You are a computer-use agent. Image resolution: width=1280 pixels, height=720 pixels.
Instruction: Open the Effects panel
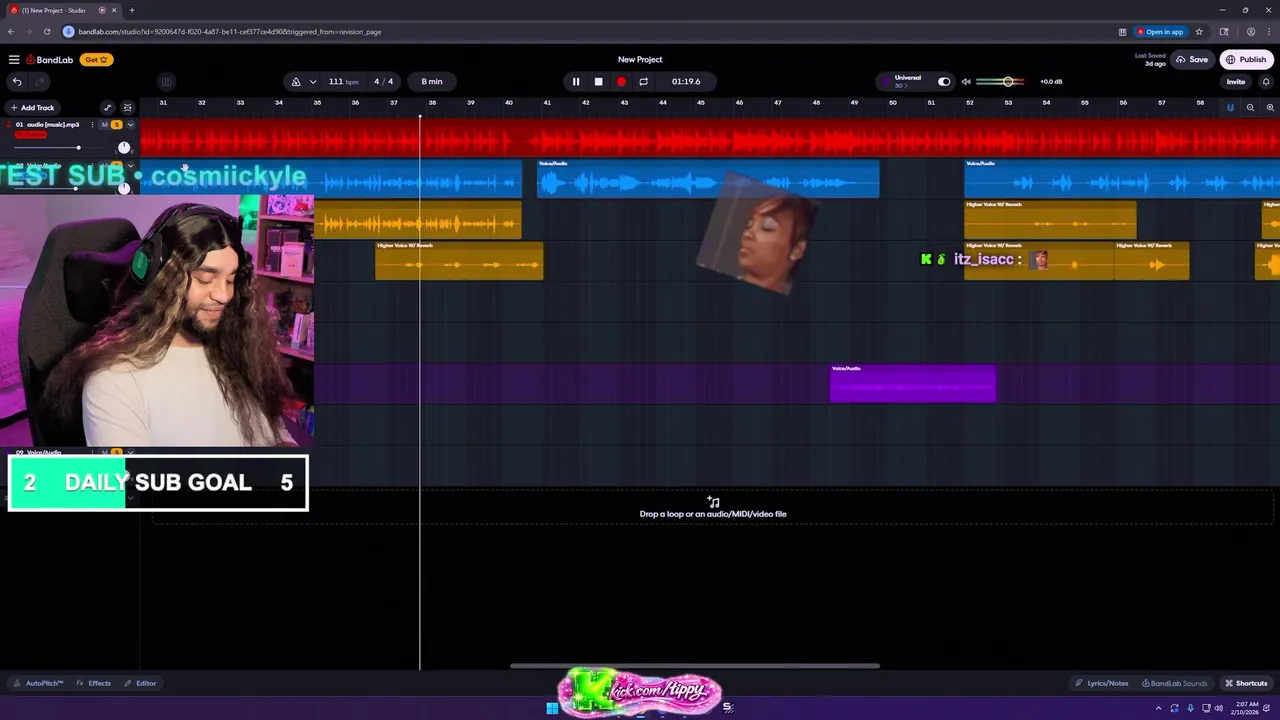tap(94, 684)
